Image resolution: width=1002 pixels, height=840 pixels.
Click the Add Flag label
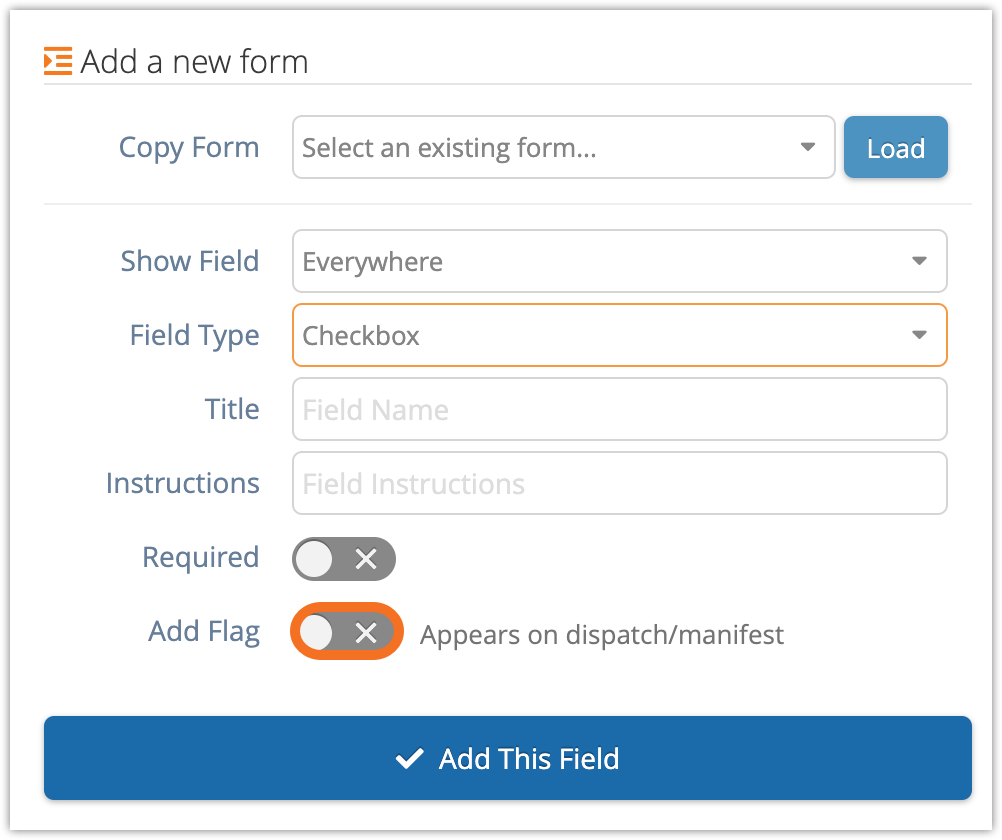click(204, 632)
